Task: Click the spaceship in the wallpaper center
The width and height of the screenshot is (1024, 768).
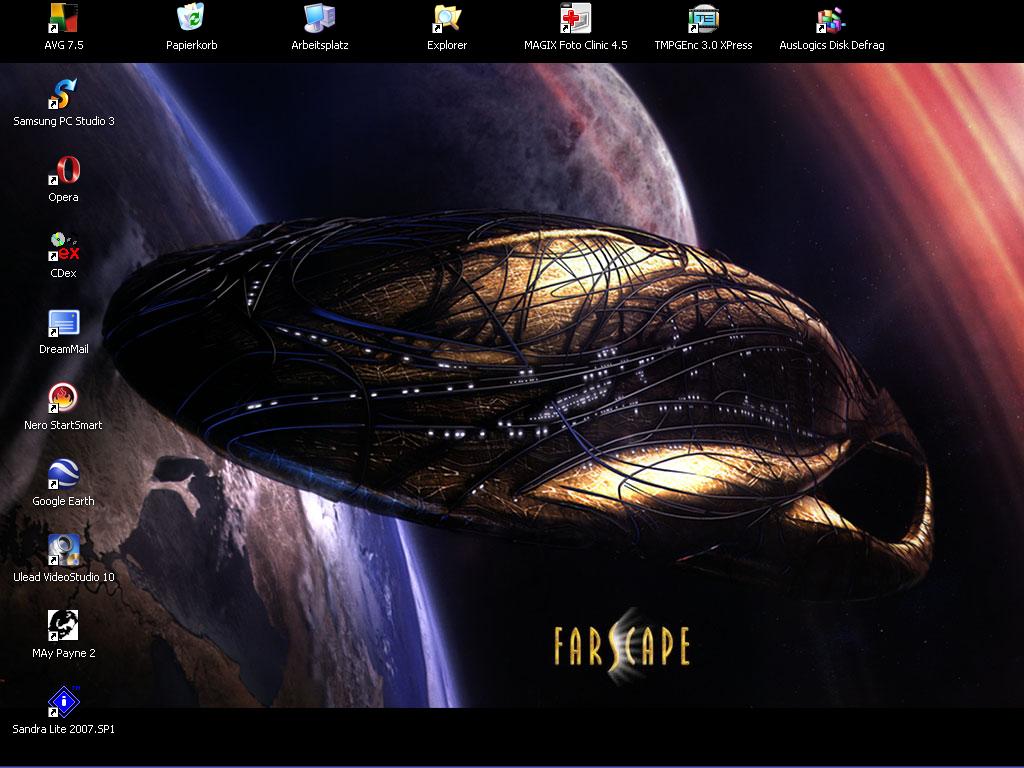Action: pos(520,390)
